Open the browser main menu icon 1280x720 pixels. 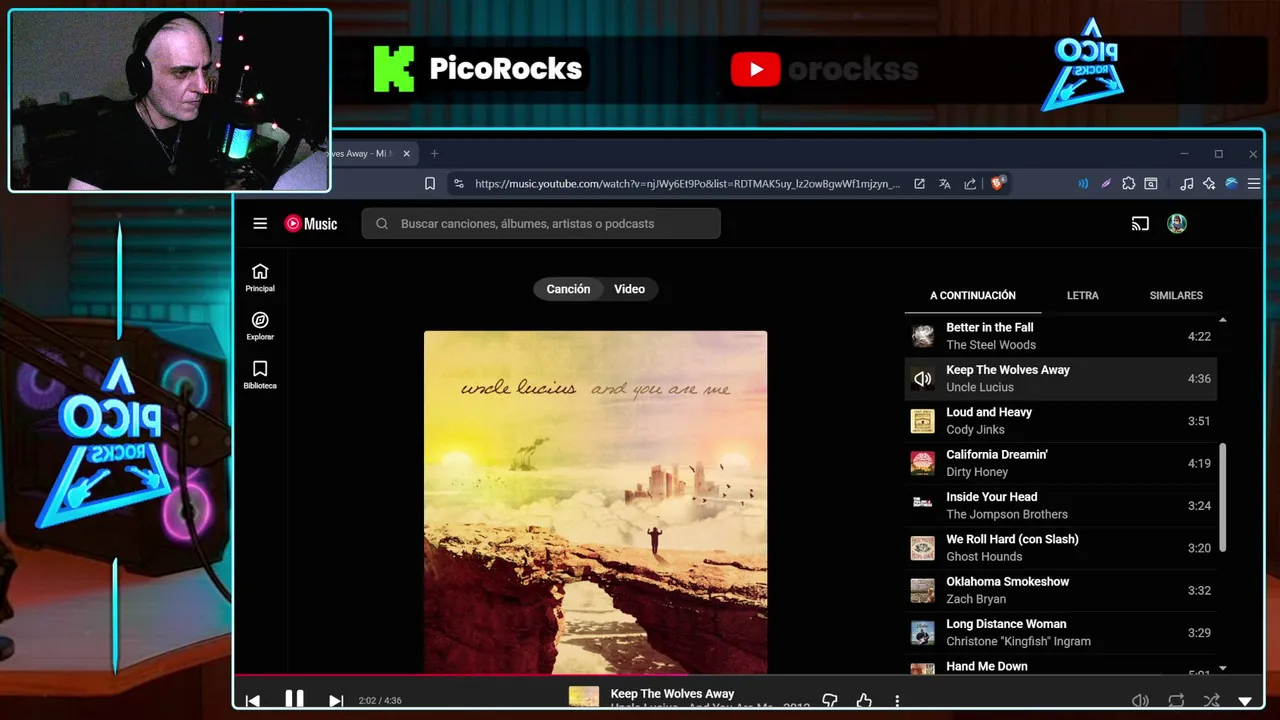point(1254,184)
